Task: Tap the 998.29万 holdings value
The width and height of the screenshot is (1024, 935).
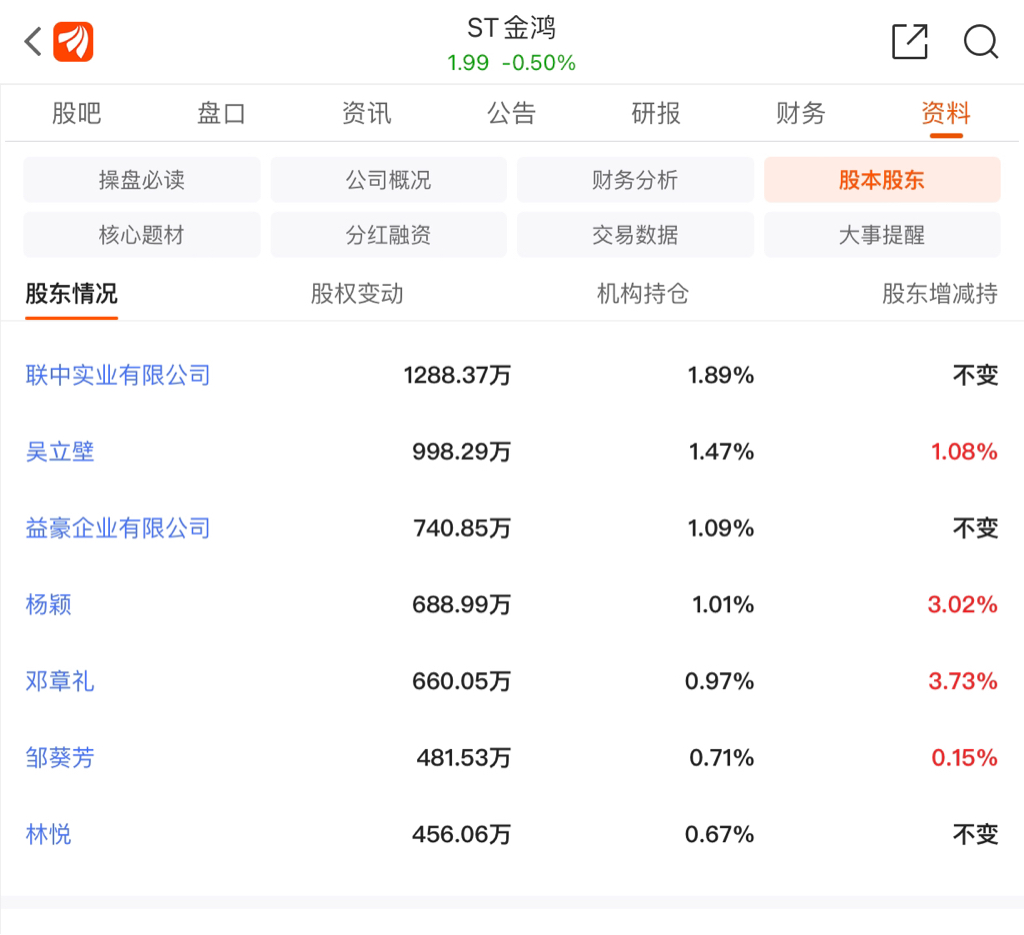Action: [x=462, y=452]
